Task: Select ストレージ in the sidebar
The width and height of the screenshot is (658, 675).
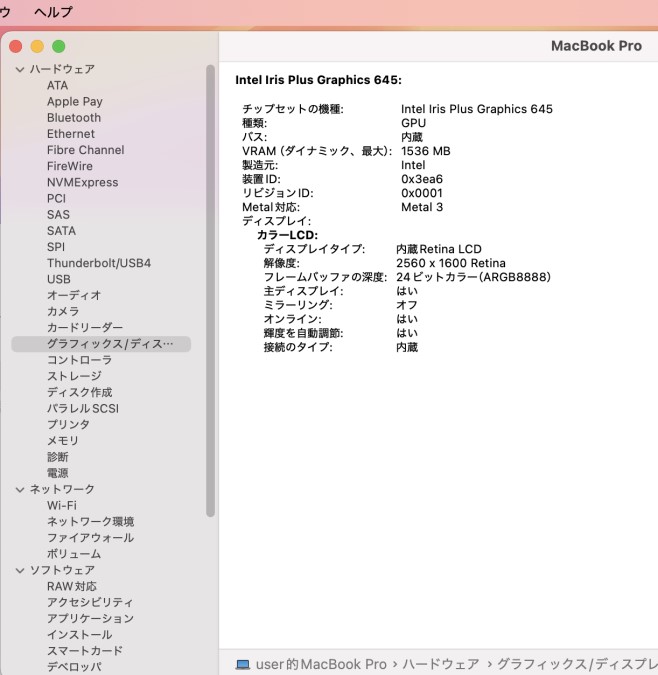Action: point(74,376)
